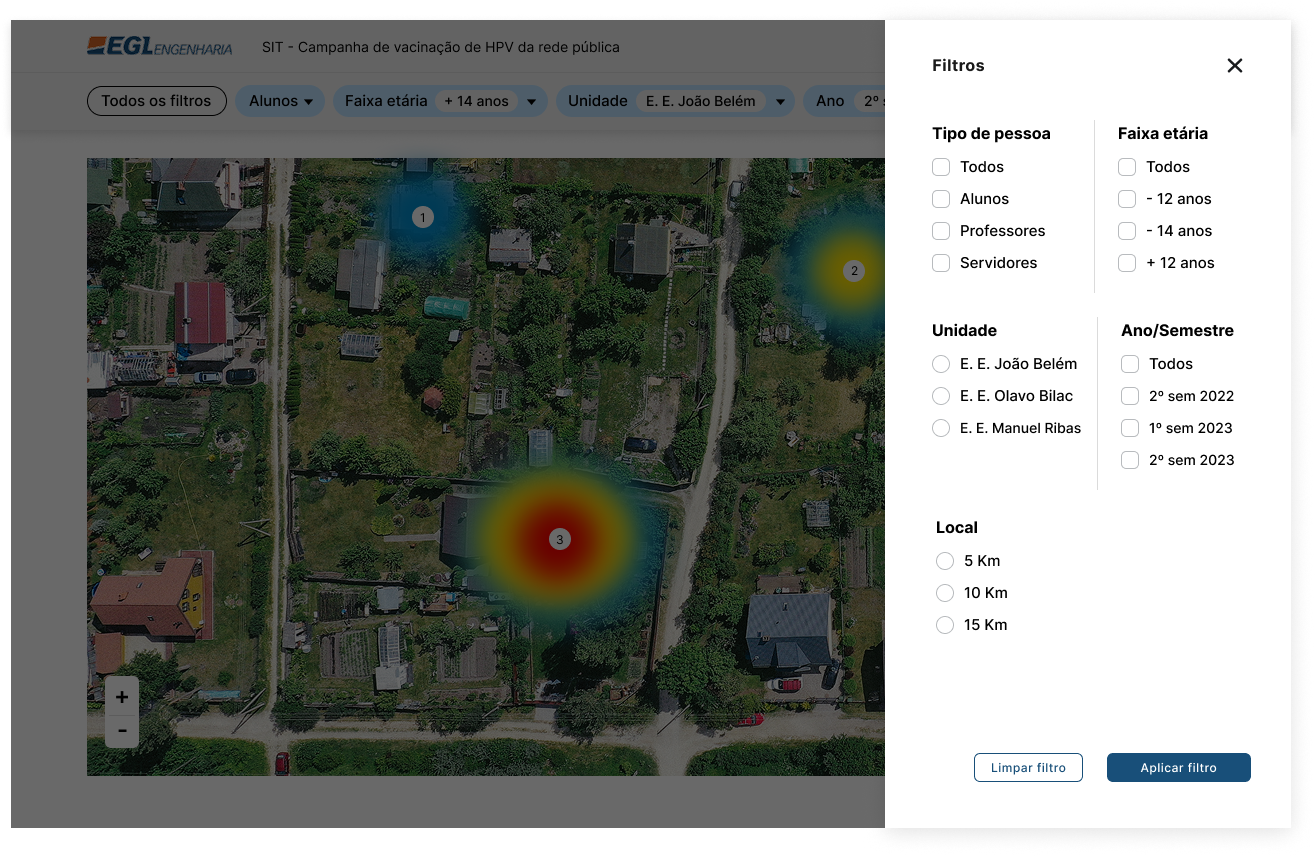
Task: Tick the 2º sem 2022 checkbox
Action: [1130, 396]
